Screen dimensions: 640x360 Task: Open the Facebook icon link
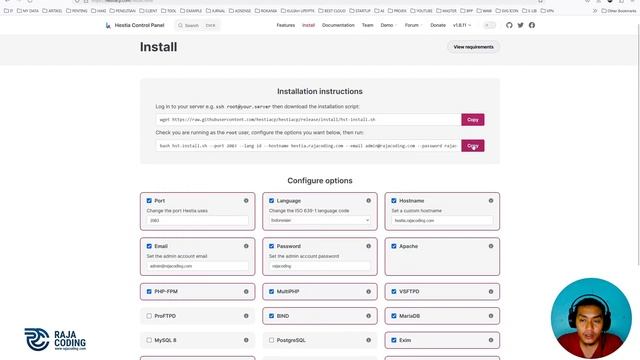pyautogui.click(x=532, y=25)
